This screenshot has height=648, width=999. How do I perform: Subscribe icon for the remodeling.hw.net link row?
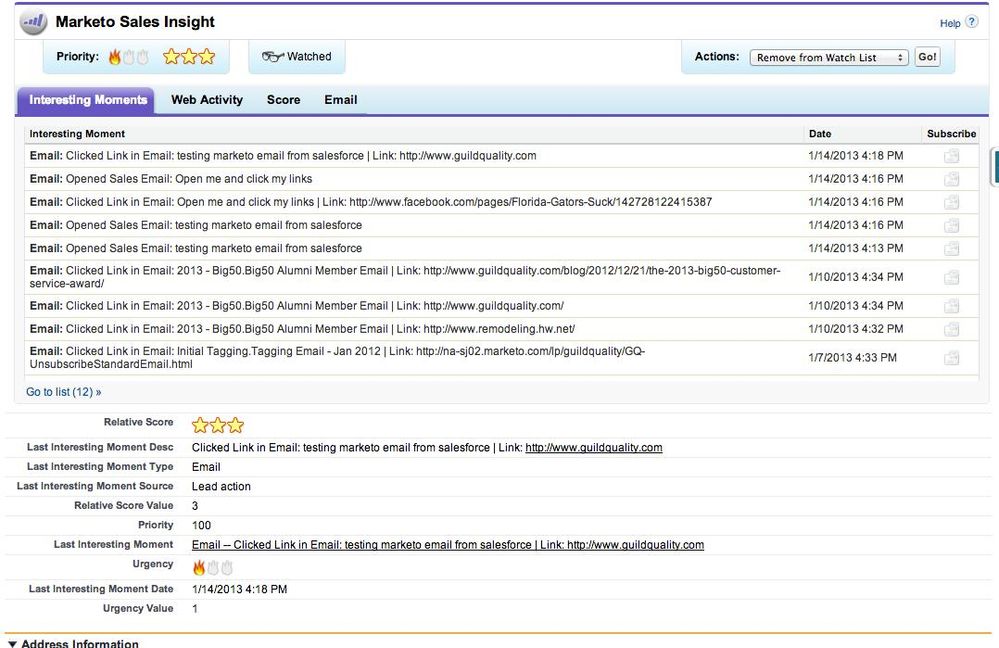pos(951,329)
